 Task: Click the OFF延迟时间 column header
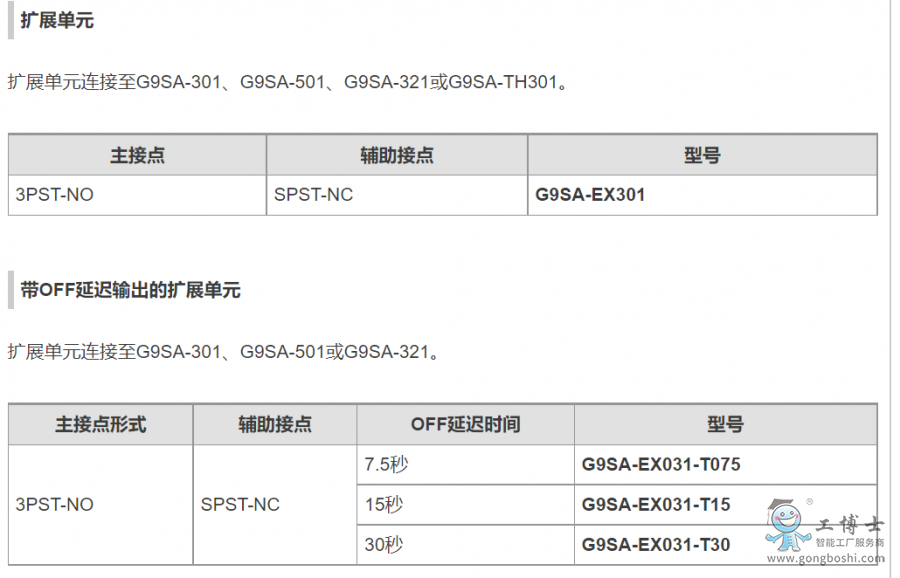[465, 424]
